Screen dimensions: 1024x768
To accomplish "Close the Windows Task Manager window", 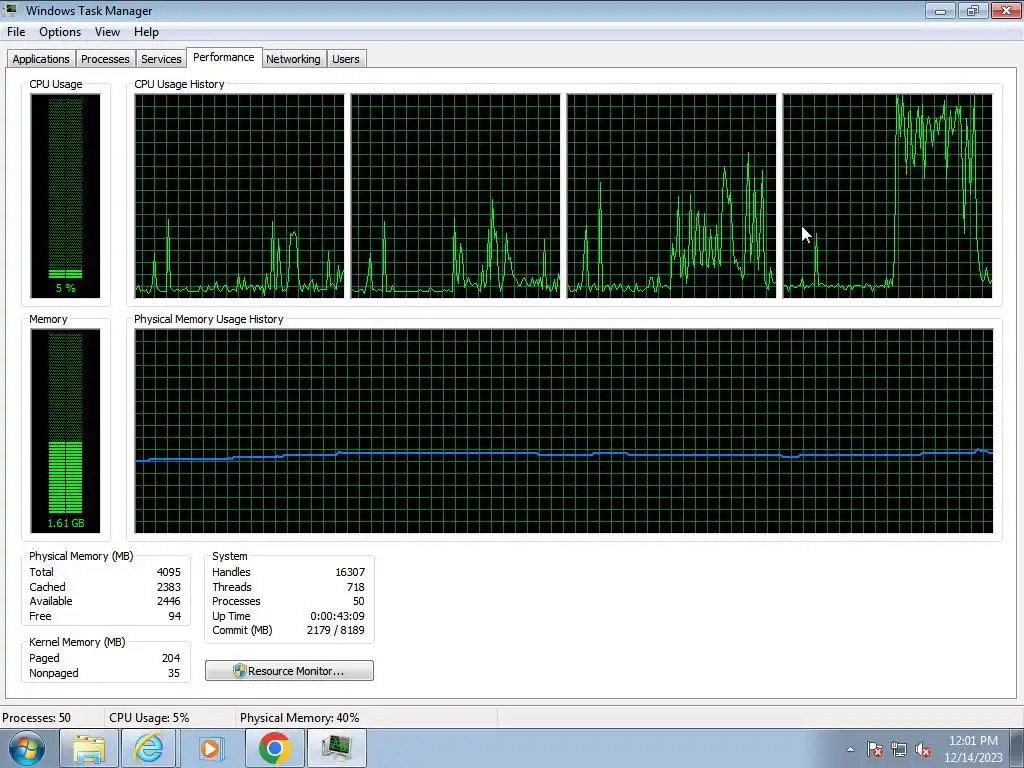I will point(1005,10).
